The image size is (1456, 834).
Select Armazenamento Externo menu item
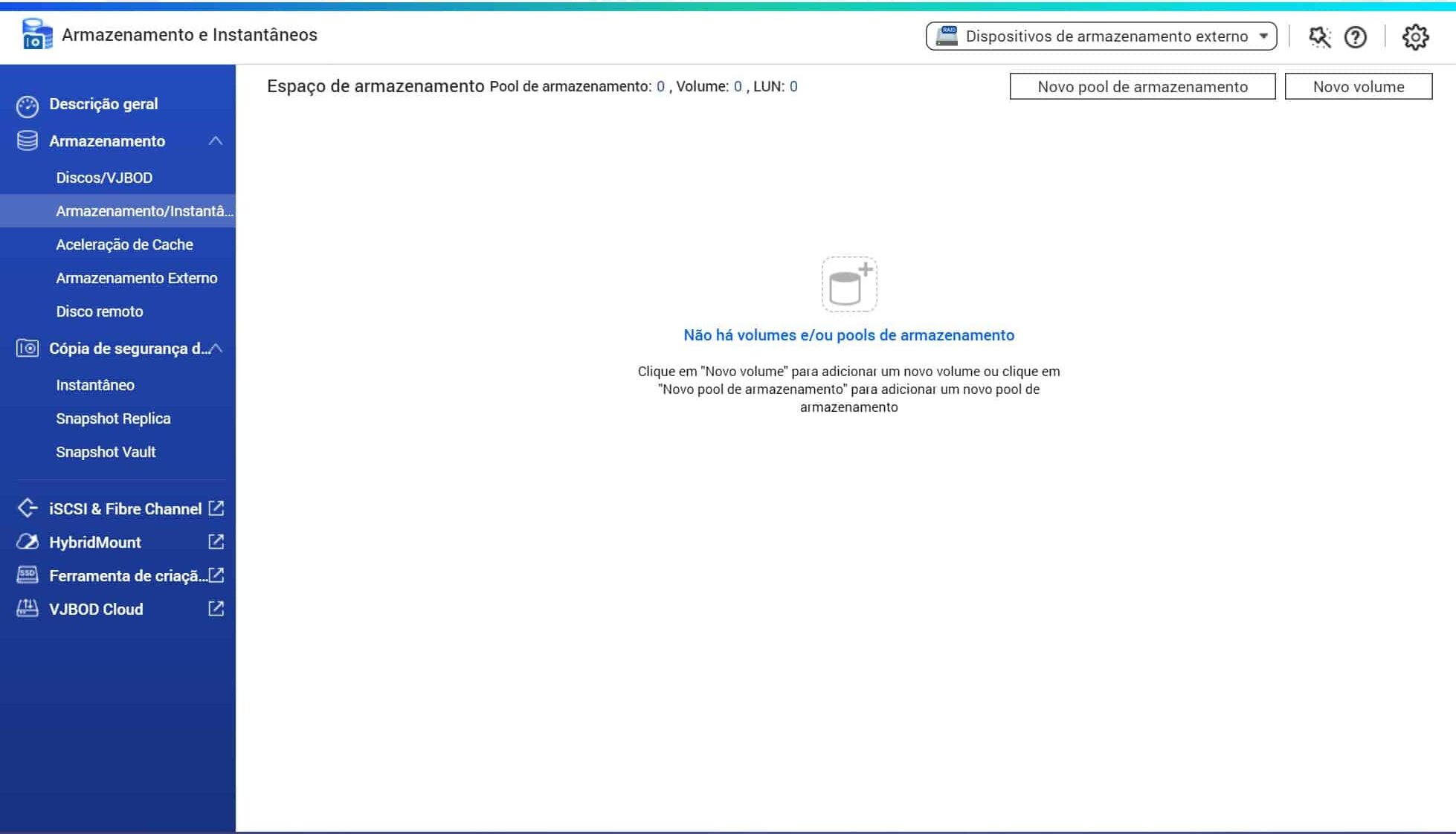(x=137, y=278)
